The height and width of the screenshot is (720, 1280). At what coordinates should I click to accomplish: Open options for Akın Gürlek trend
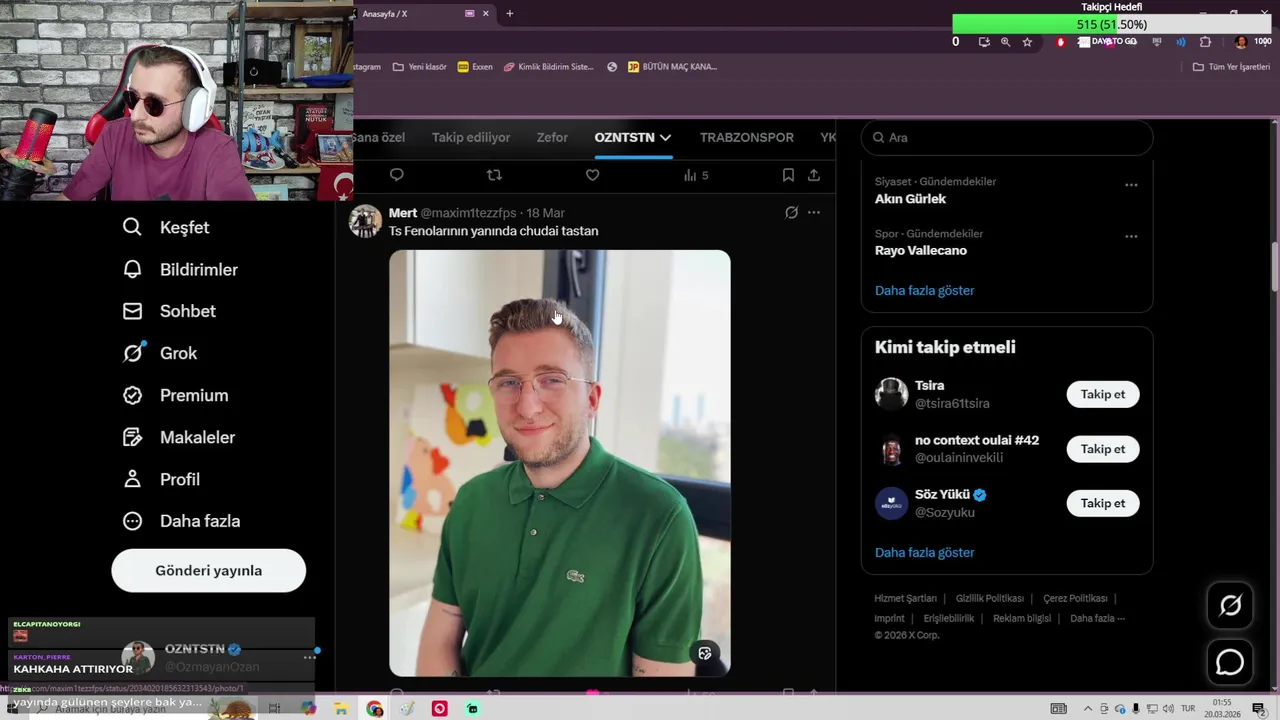click(x=1131, y=185)
